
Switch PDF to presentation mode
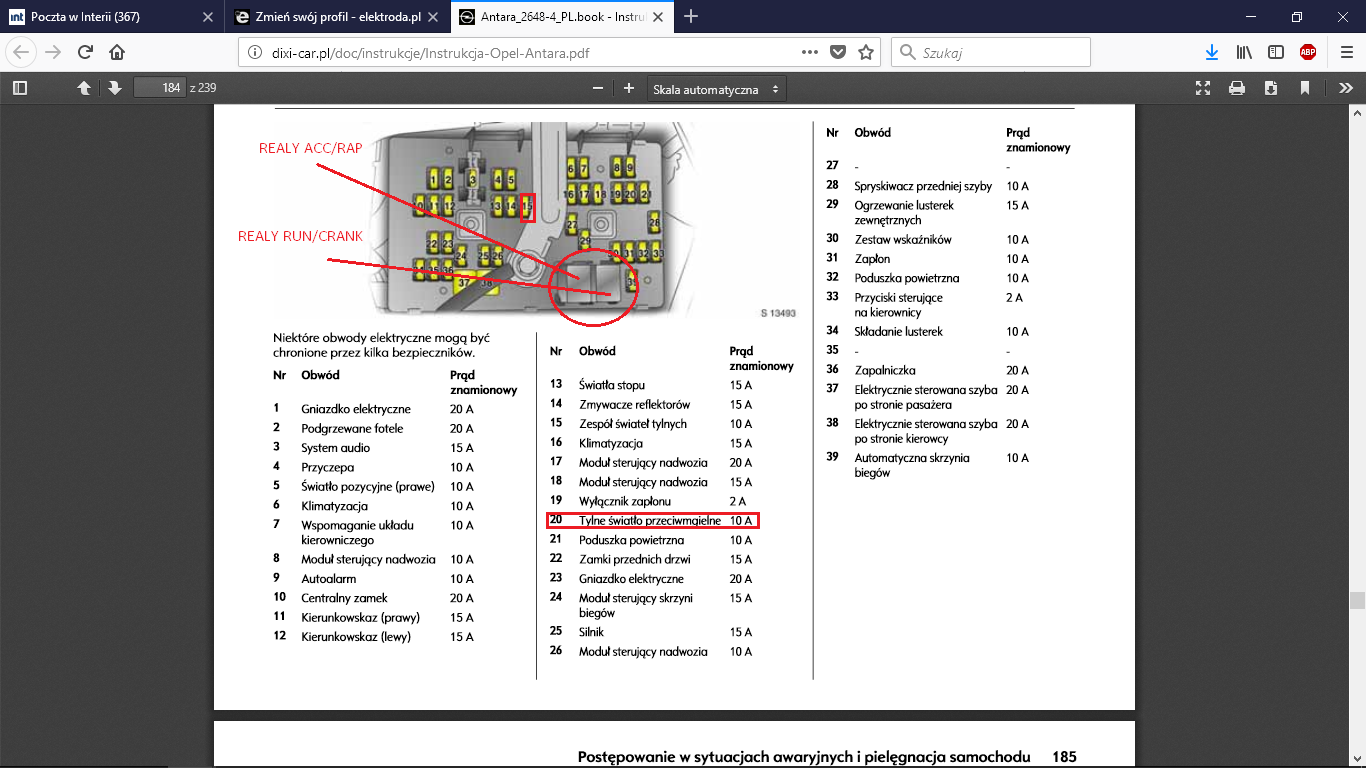click(1203, 88)
